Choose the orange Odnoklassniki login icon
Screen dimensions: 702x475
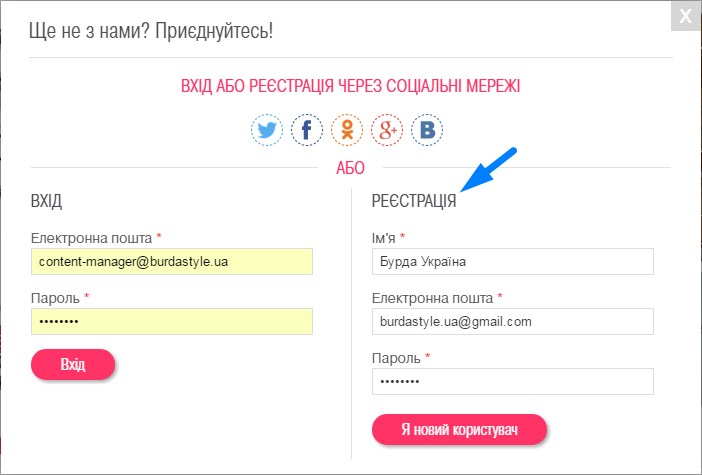tap(347, 130)
